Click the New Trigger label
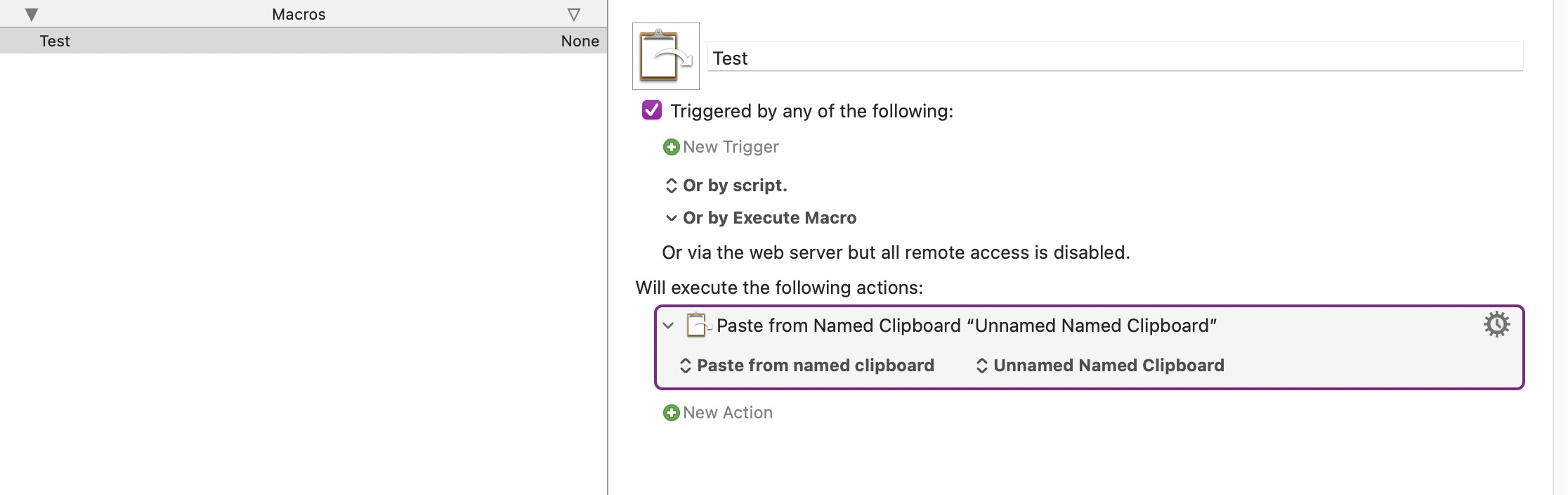The width and height of the screenshot is (1568, 495). pyautogui.click(x=731, y=147)
